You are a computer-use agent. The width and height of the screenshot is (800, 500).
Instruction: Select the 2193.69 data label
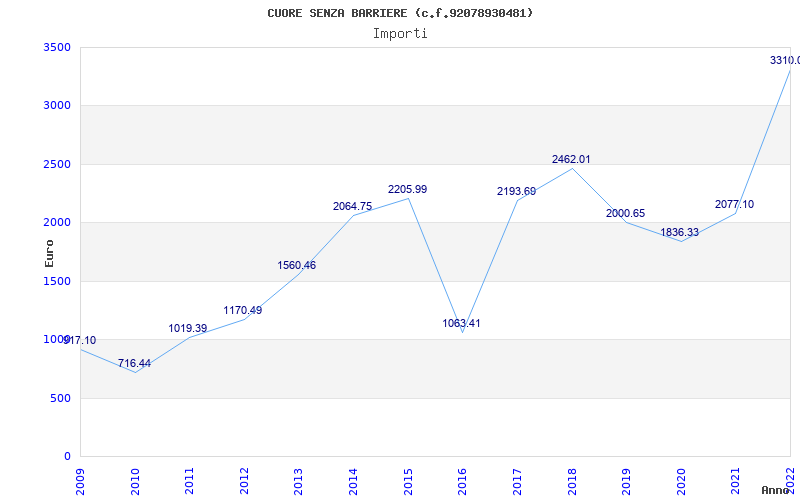pyautogui.click(x=516, y=191)
